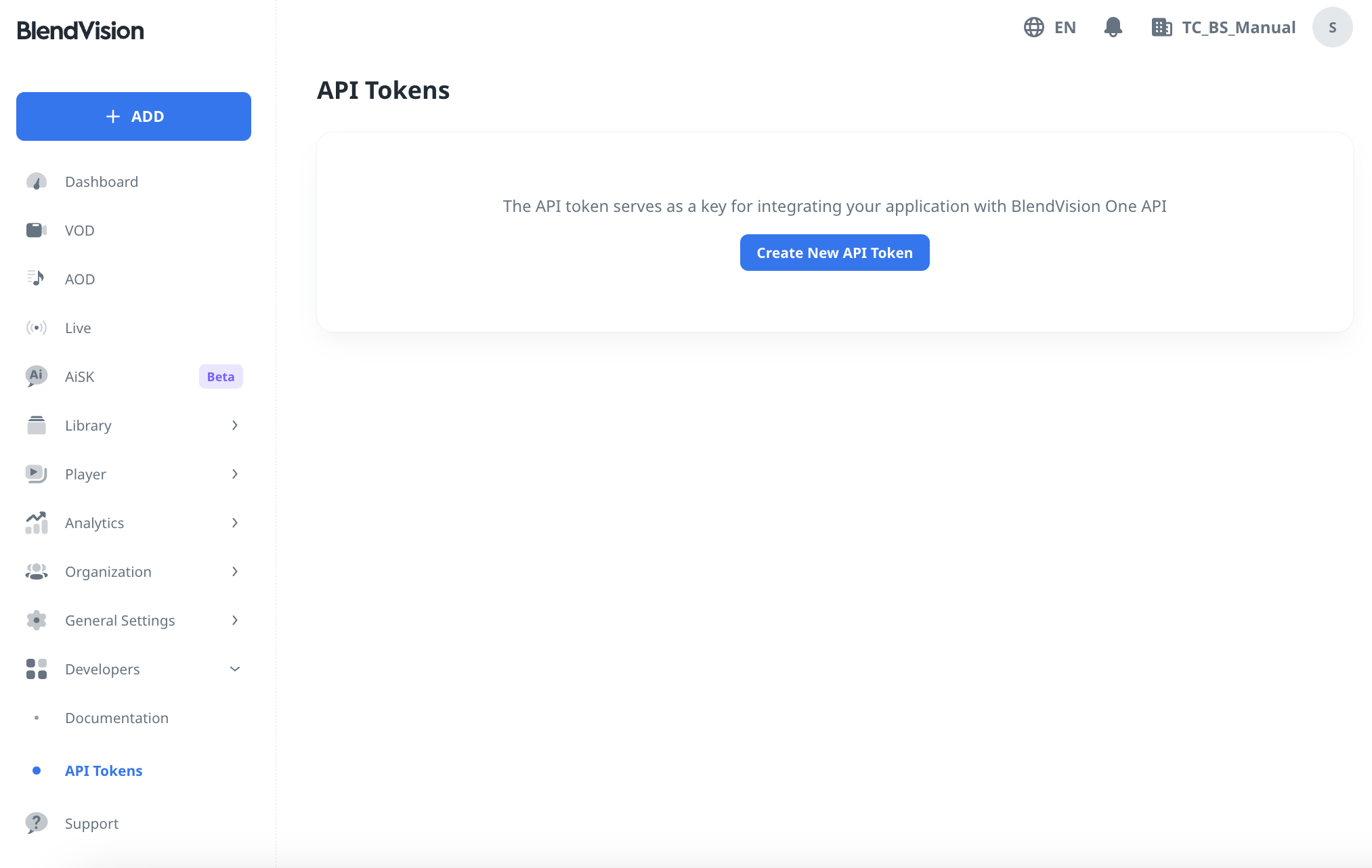
Task: Click the Support question mark icon
Action: click(x=36, y=823)
